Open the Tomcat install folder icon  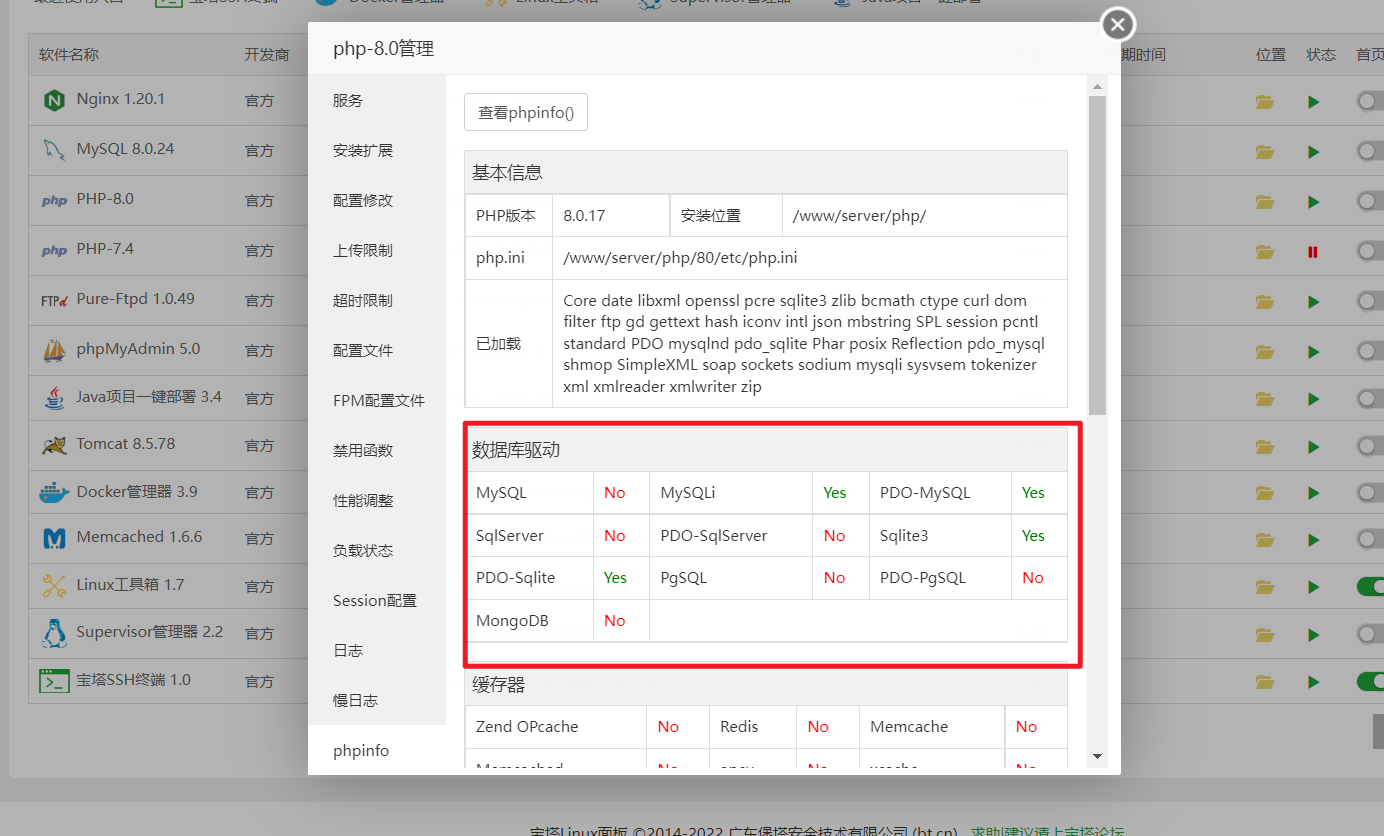pyautogui.click(x=1265, y=446)
